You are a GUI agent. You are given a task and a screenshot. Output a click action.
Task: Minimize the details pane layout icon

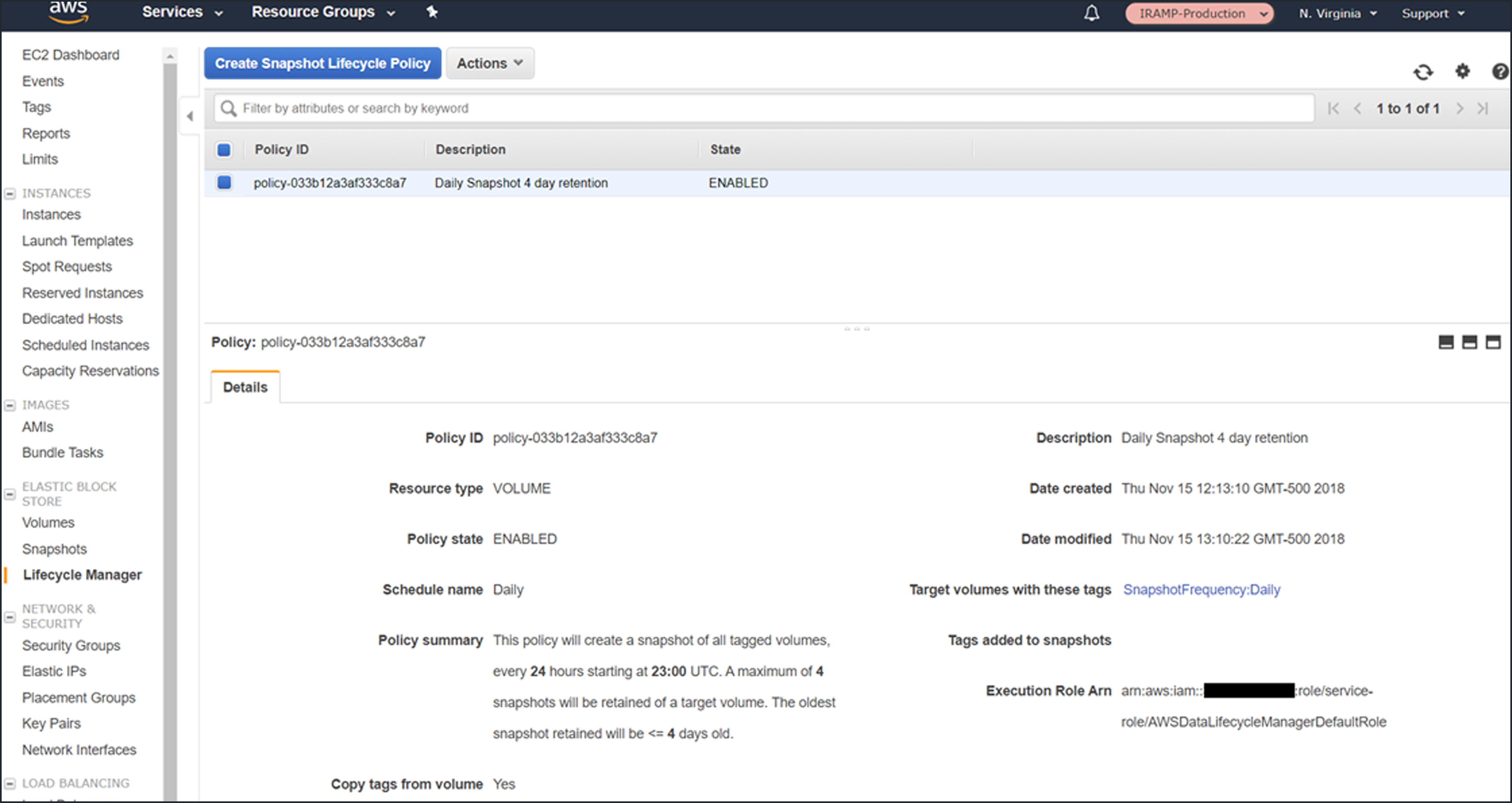pyautogui.click(x=1446, y=342)
